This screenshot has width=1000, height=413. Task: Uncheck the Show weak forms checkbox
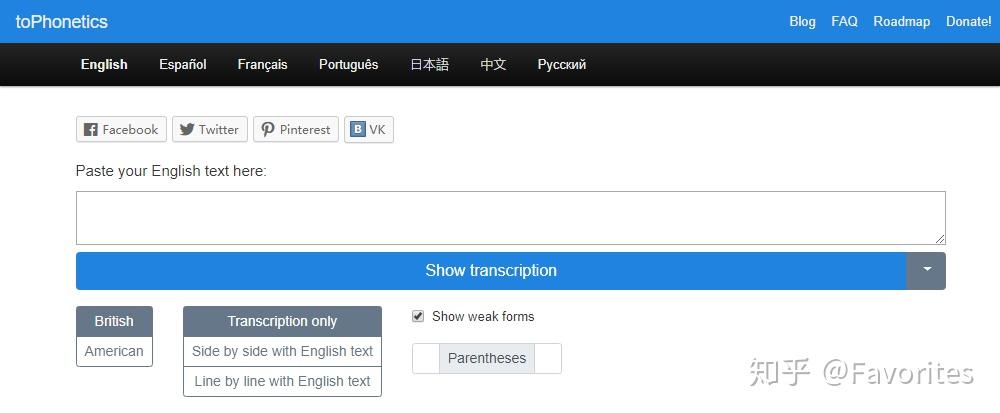[418, 316]
